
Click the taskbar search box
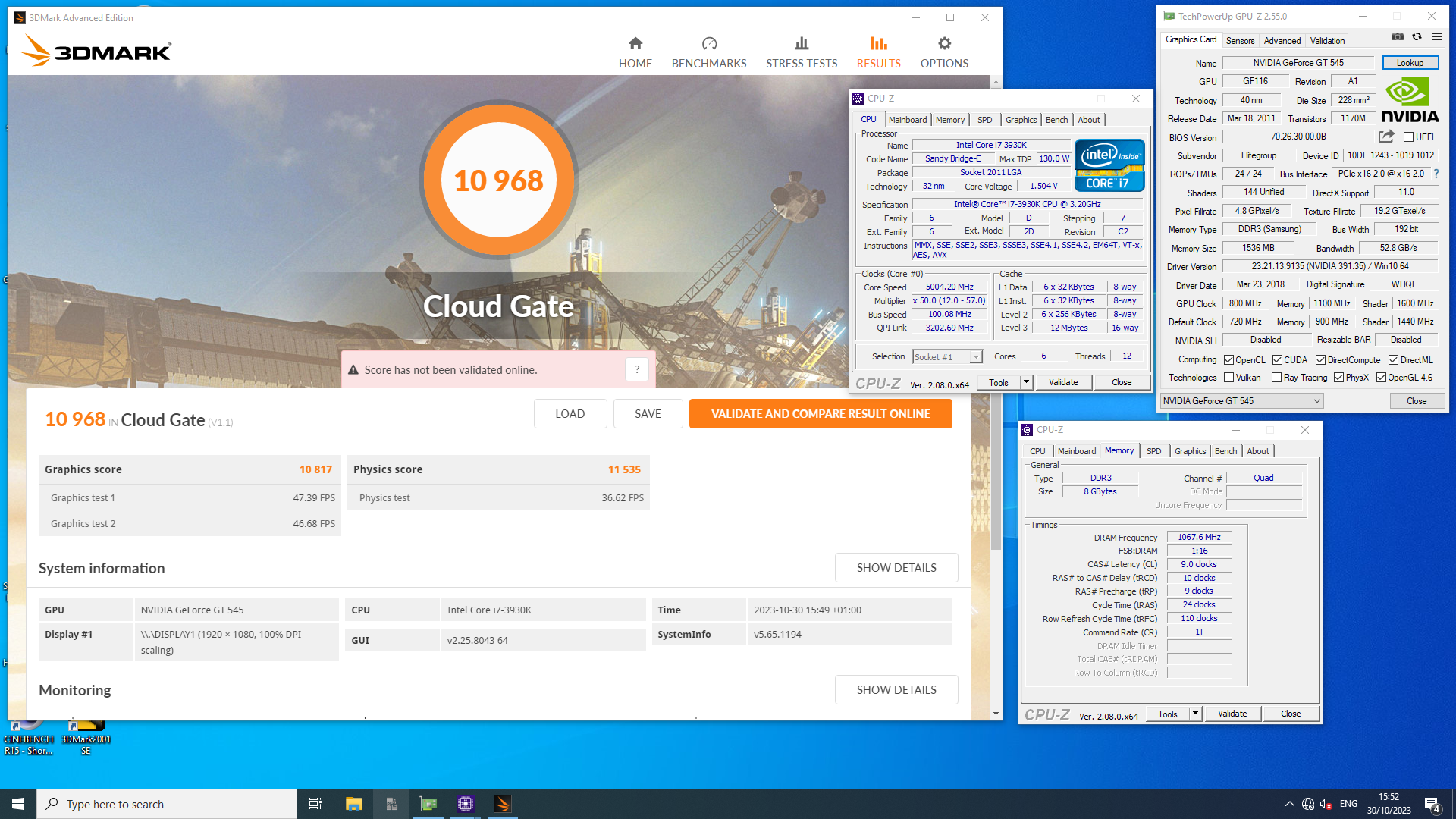tap(167, 804)
